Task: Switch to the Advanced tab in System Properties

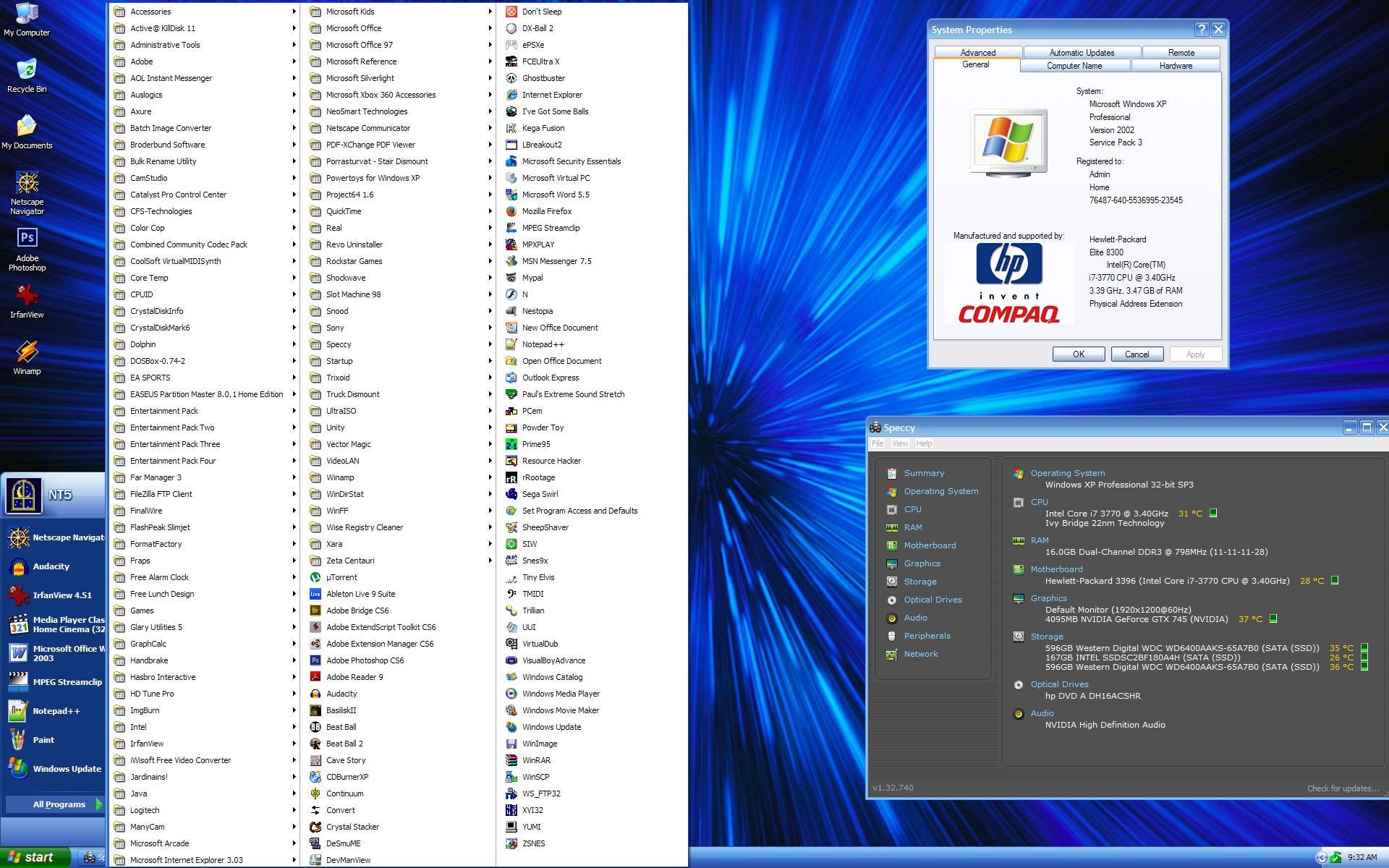Action: coord(978,52)
